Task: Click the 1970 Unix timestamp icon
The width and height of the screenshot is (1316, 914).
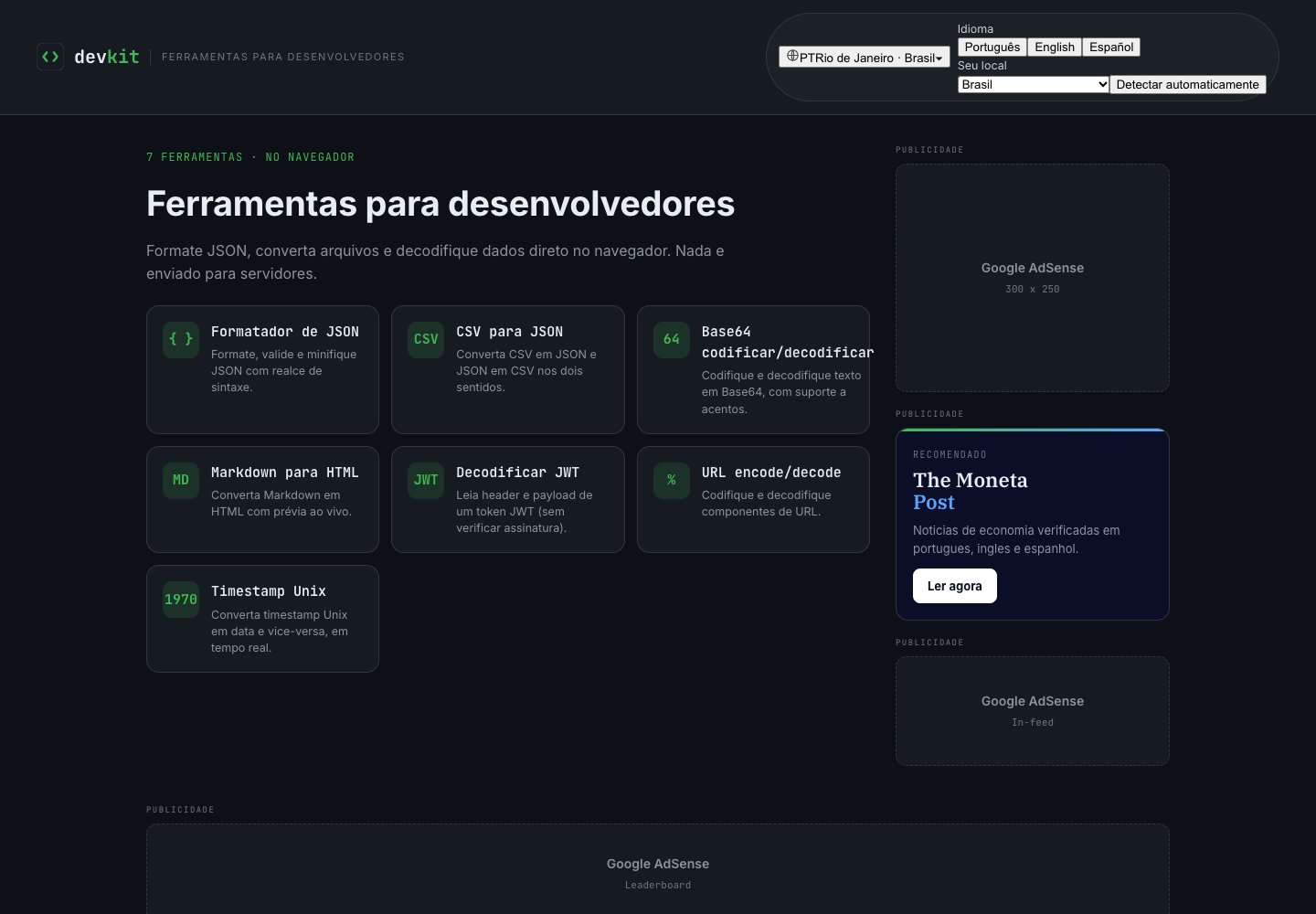Action: click(x=181, y=600)
